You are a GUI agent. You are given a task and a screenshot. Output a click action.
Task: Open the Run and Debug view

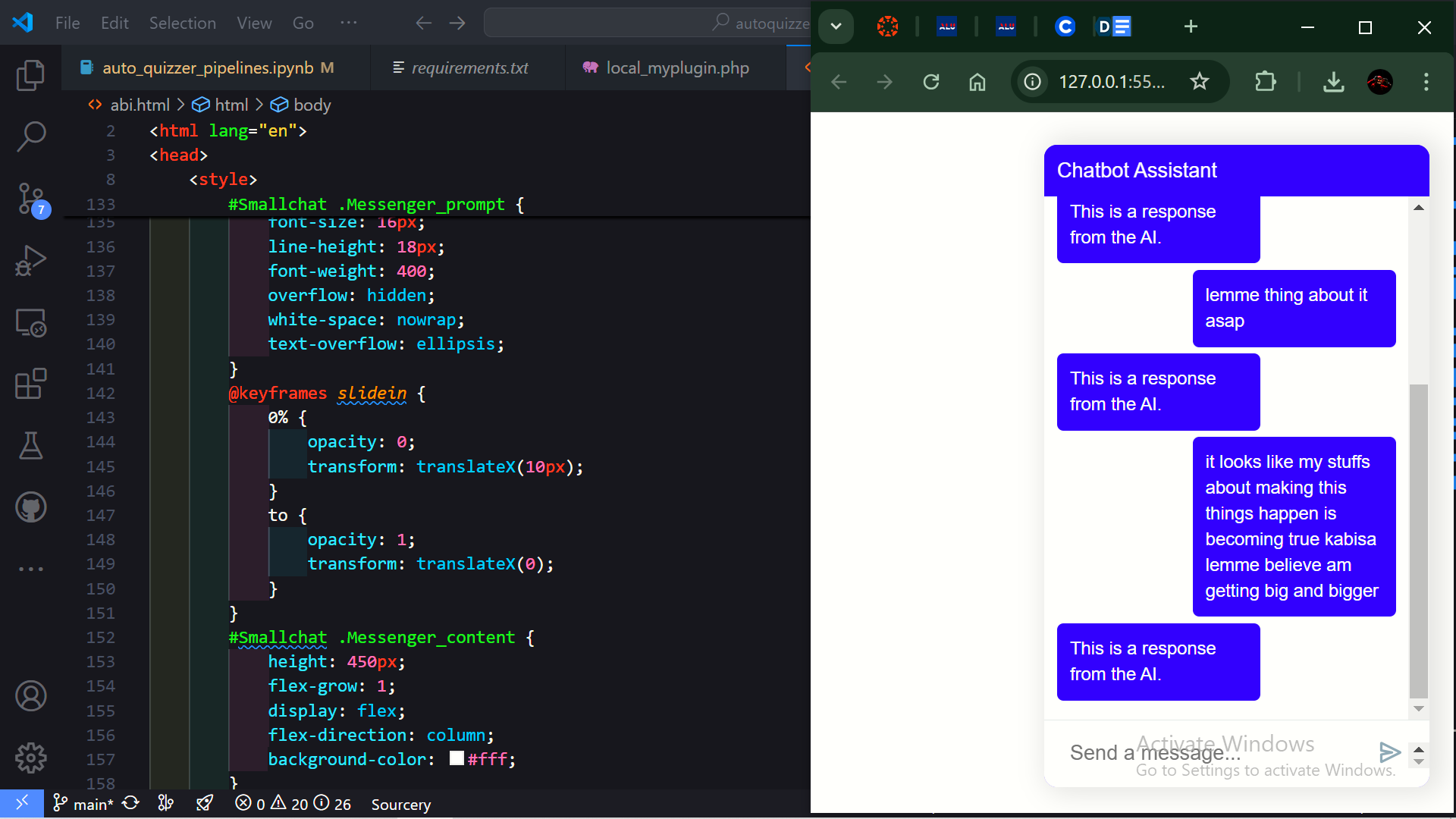30,261
